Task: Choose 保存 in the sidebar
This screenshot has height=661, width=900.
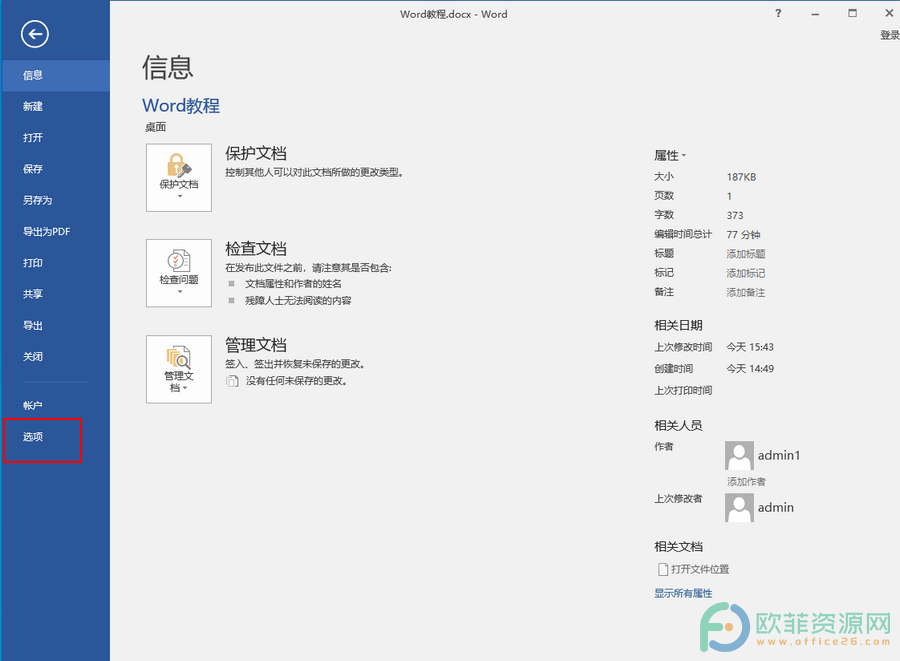Action: [x=55, y=169]
